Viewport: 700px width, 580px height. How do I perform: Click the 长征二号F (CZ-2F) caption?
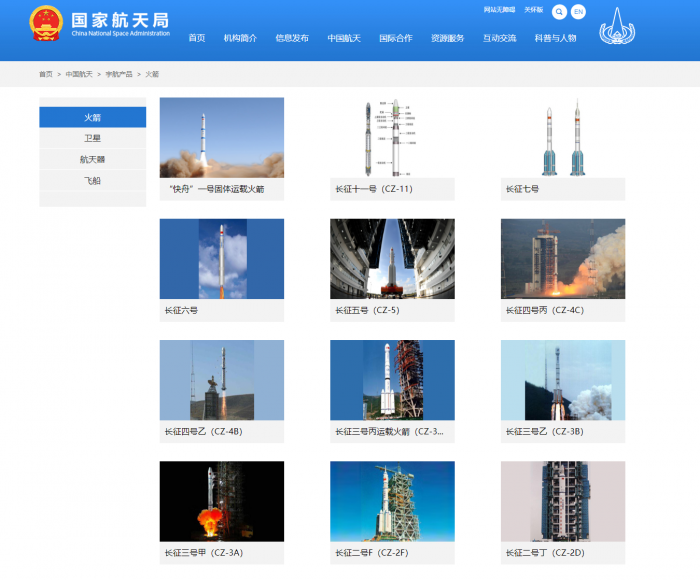pos(372,553)
